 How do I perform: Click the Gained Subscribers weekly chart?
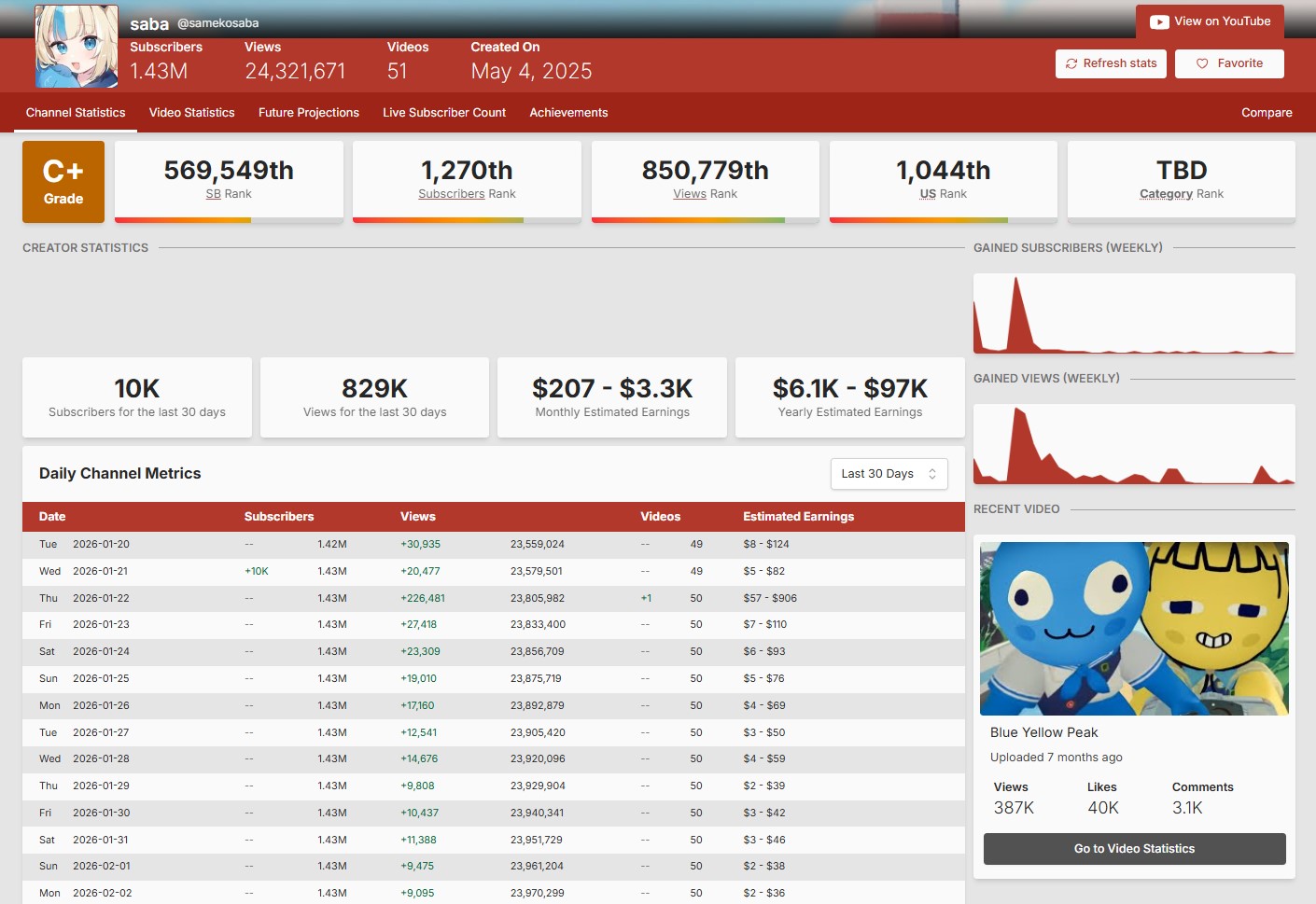point(1134,313)
